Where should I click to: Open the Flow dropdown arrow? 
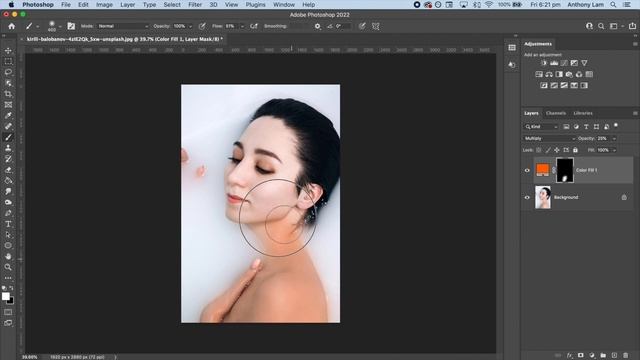(x=242, y=27)
